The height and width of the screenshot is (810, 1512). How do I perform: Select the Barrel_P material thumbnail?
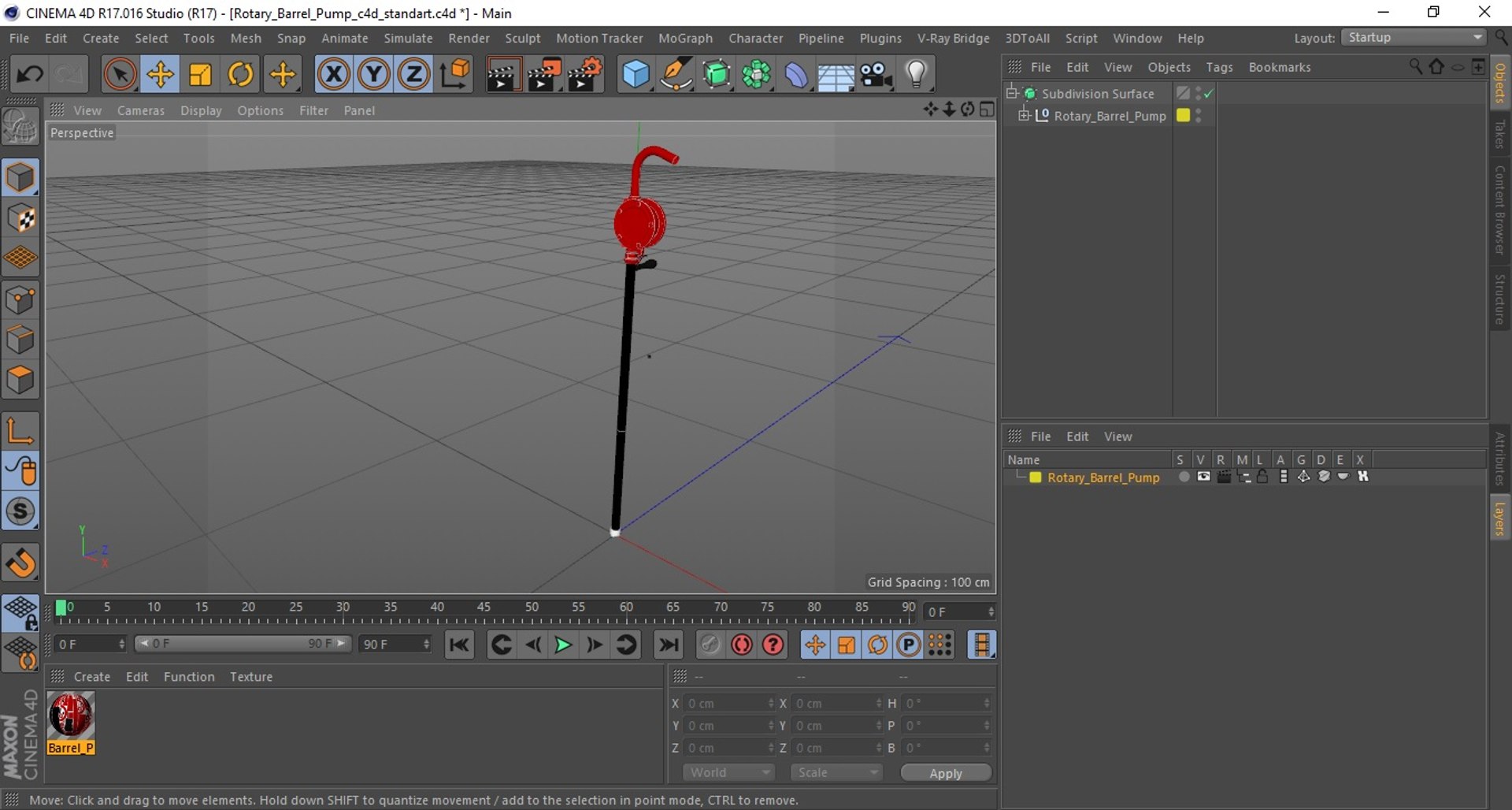pos(71,715)
